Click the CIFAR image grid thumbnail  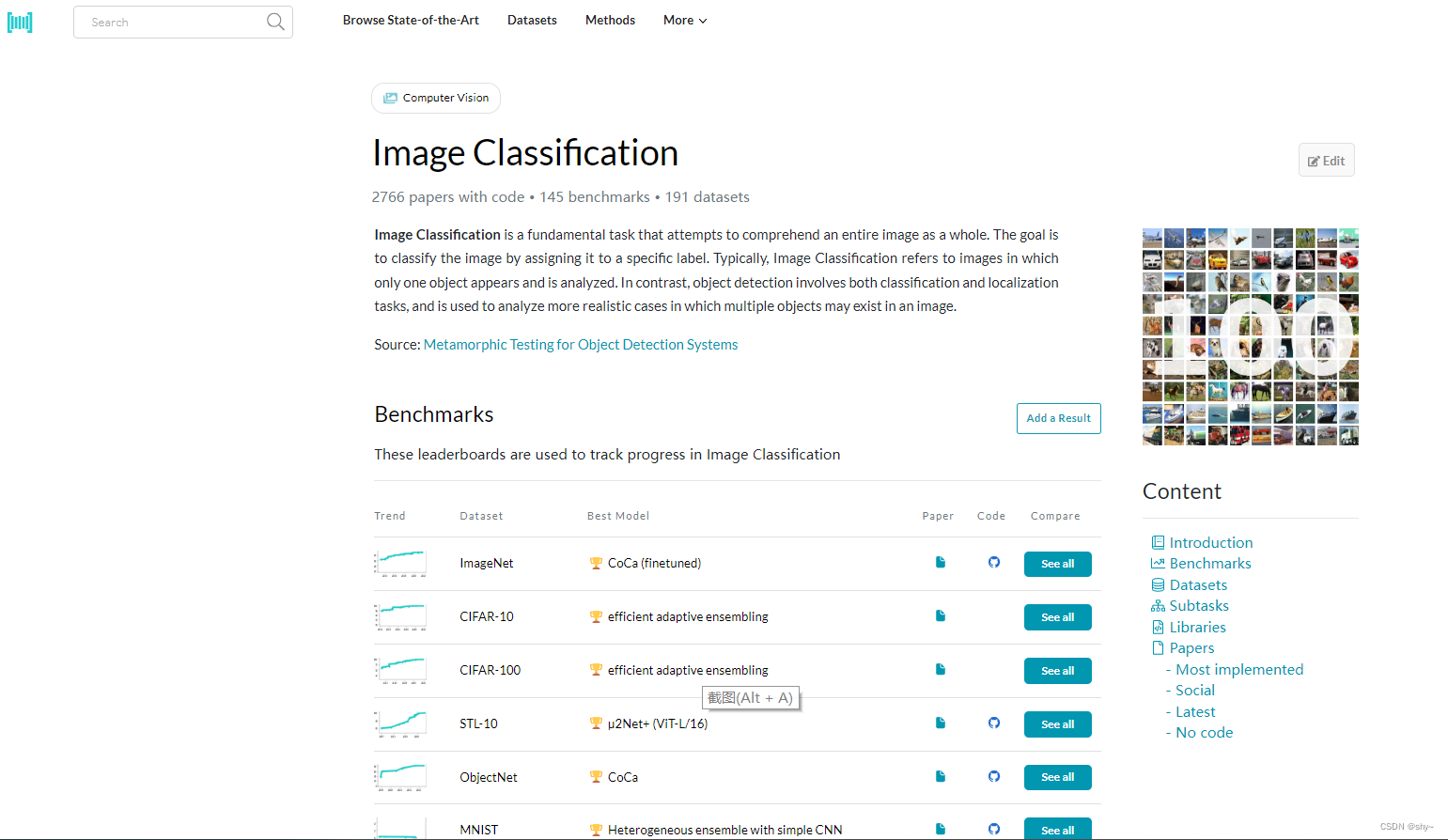pos(1251,336)
